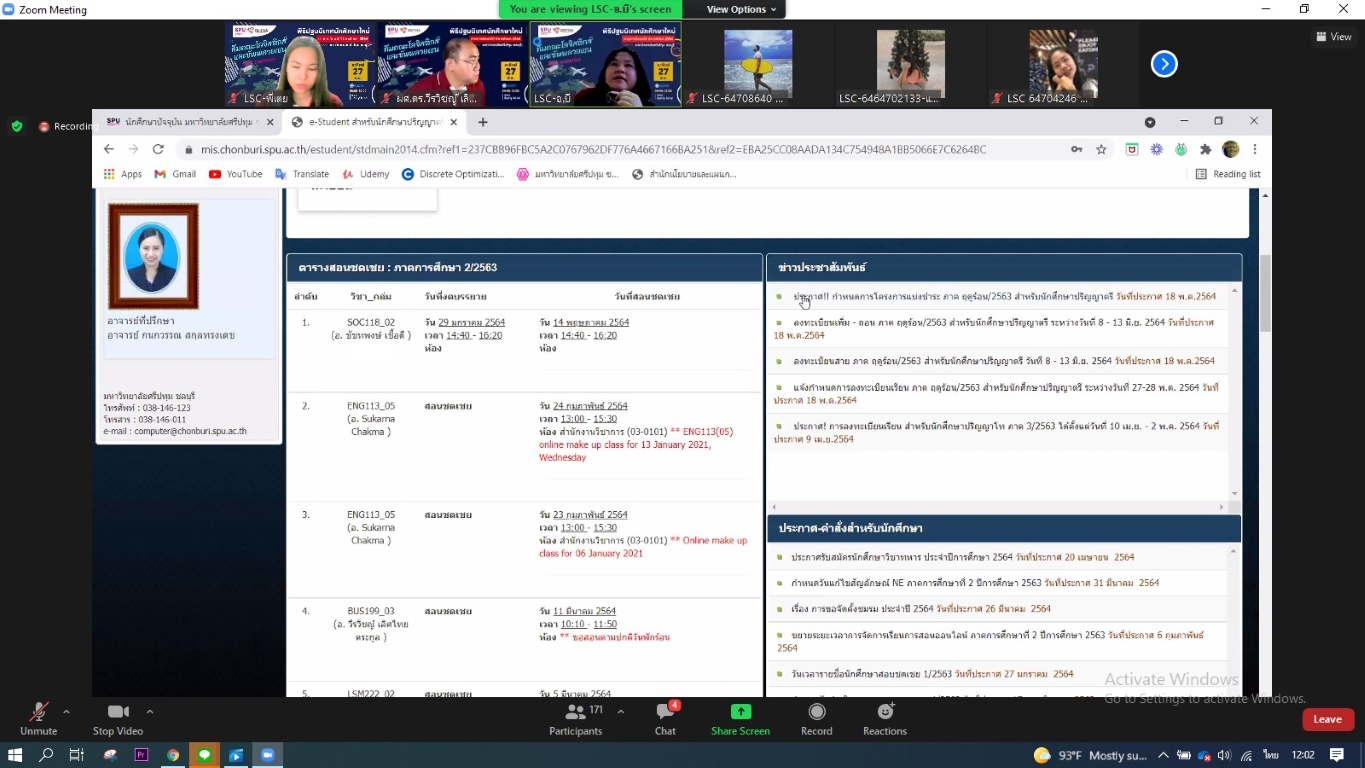Show hidden system tray icons
1365x768 pixels.
[x=1163, y=755]
